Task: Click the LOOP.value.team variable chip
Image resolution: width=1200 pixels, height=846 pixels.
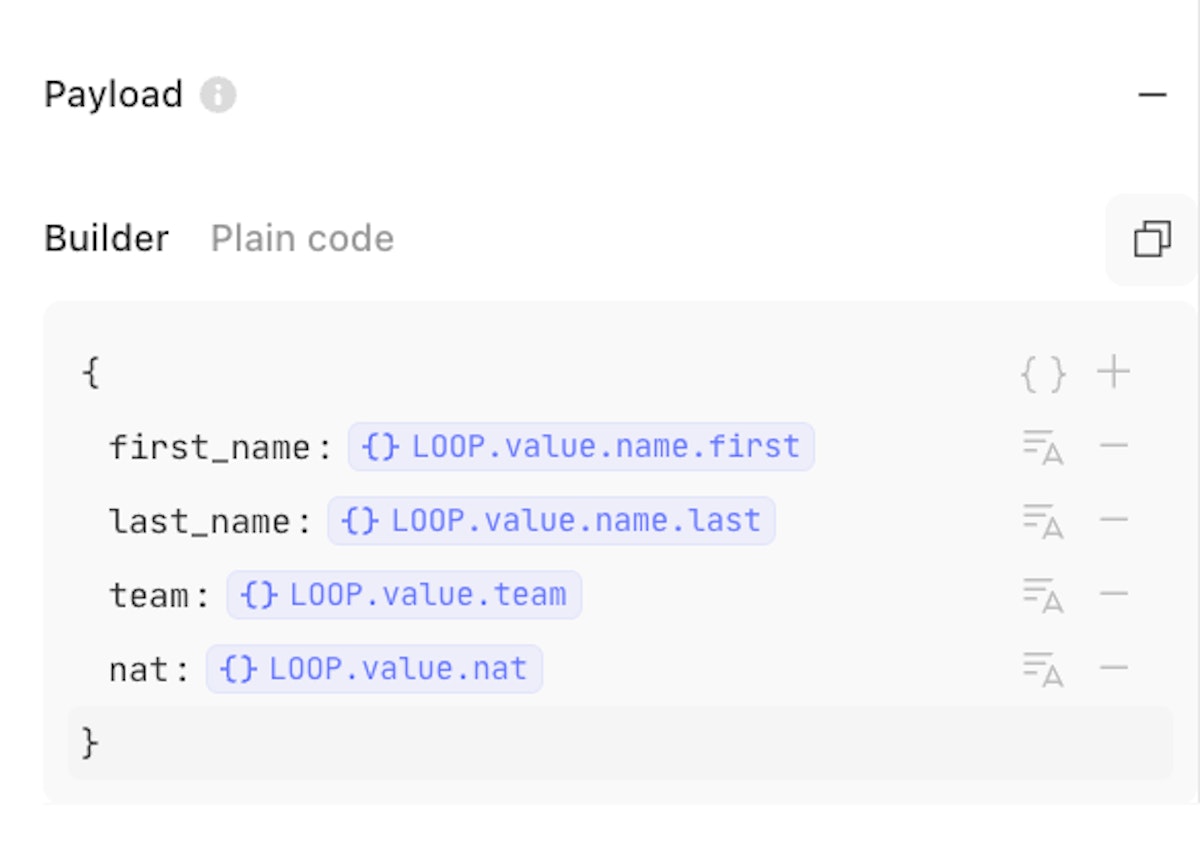Action: [404, 594]
